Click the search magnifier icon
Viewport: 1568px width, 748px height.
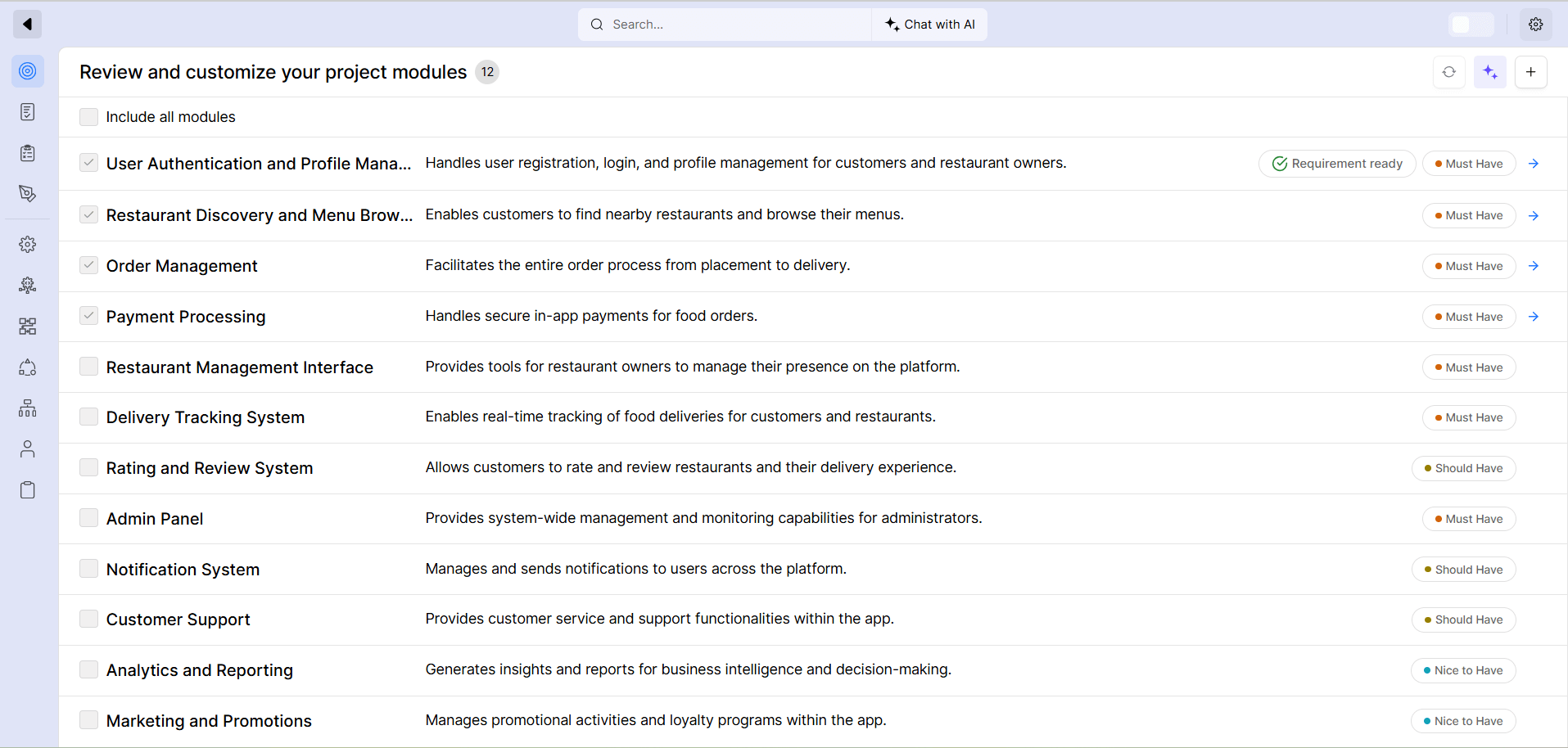point(597,25)
